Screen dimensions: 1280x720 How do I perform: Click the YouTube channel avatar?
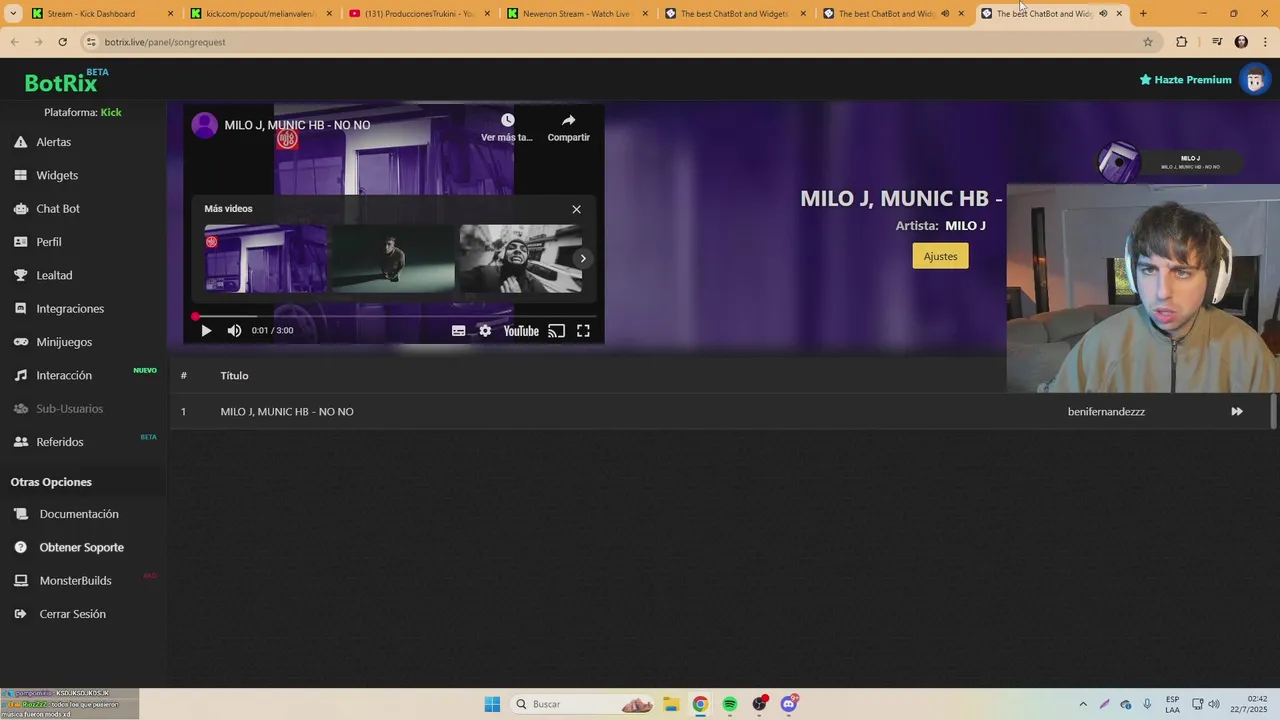[x=205, y=125]
